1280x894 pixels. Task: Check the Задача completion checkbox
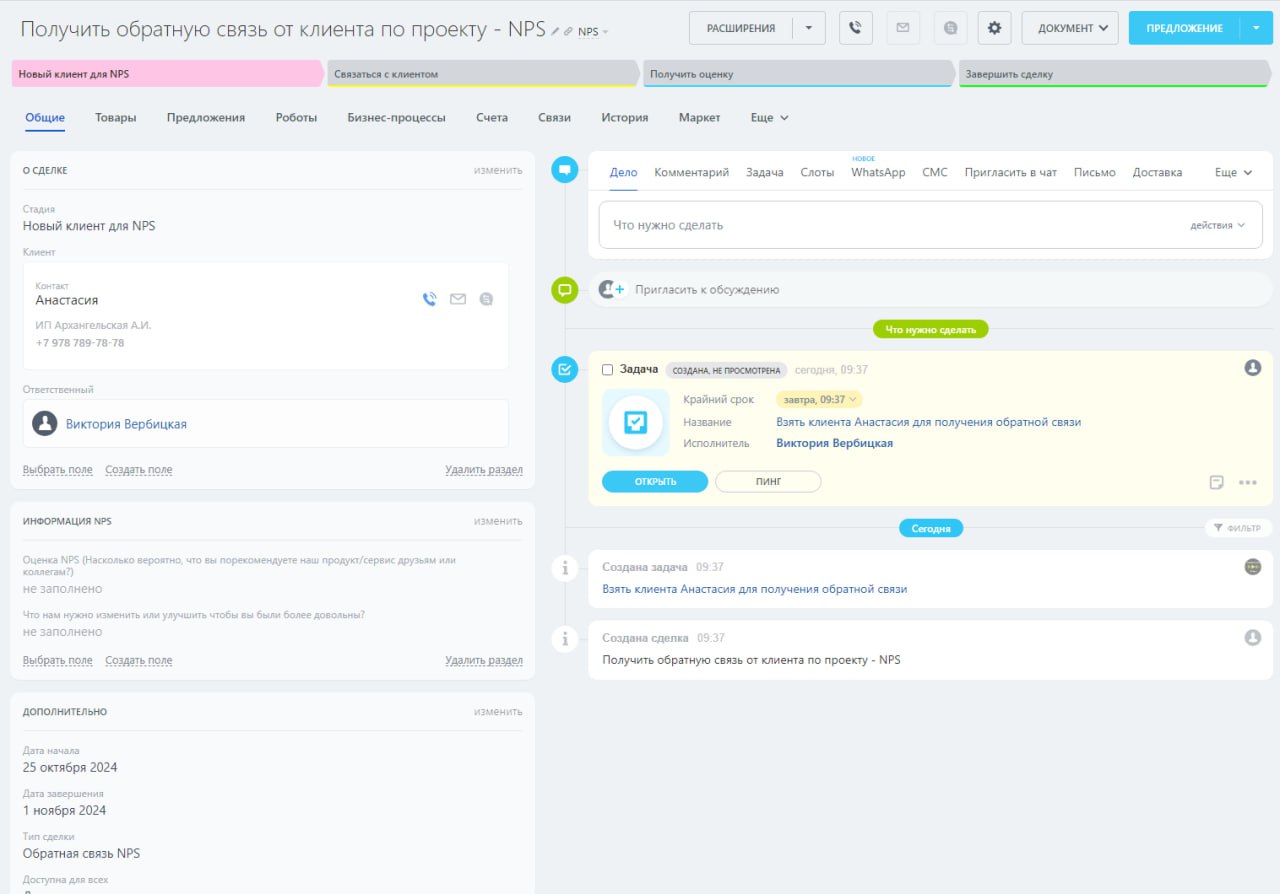click(x=607, y=370)
